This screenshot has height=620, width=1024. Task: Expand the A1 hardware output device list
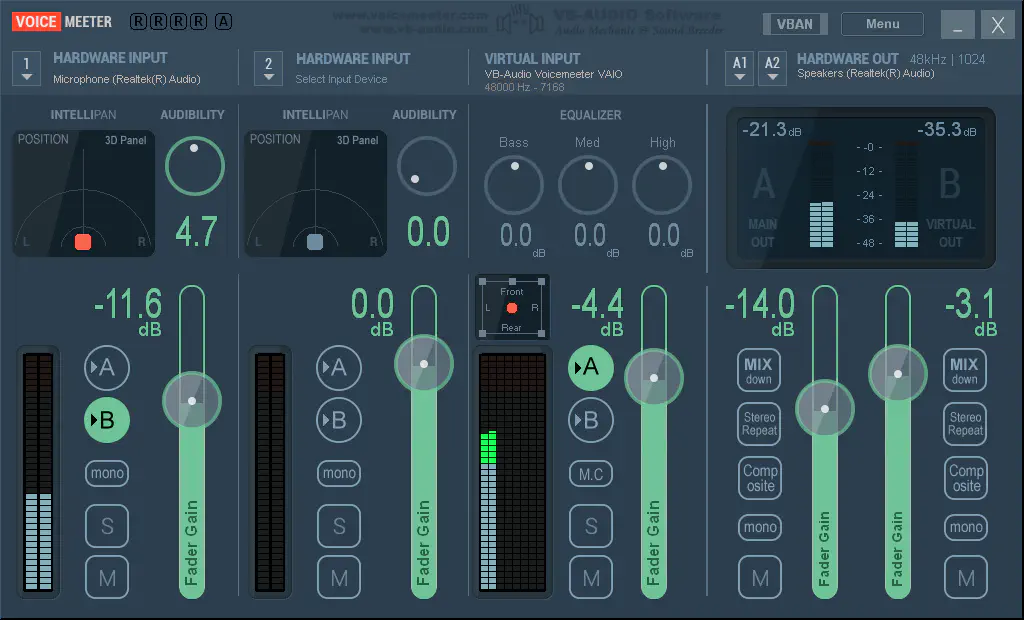(x=740, y=68)
